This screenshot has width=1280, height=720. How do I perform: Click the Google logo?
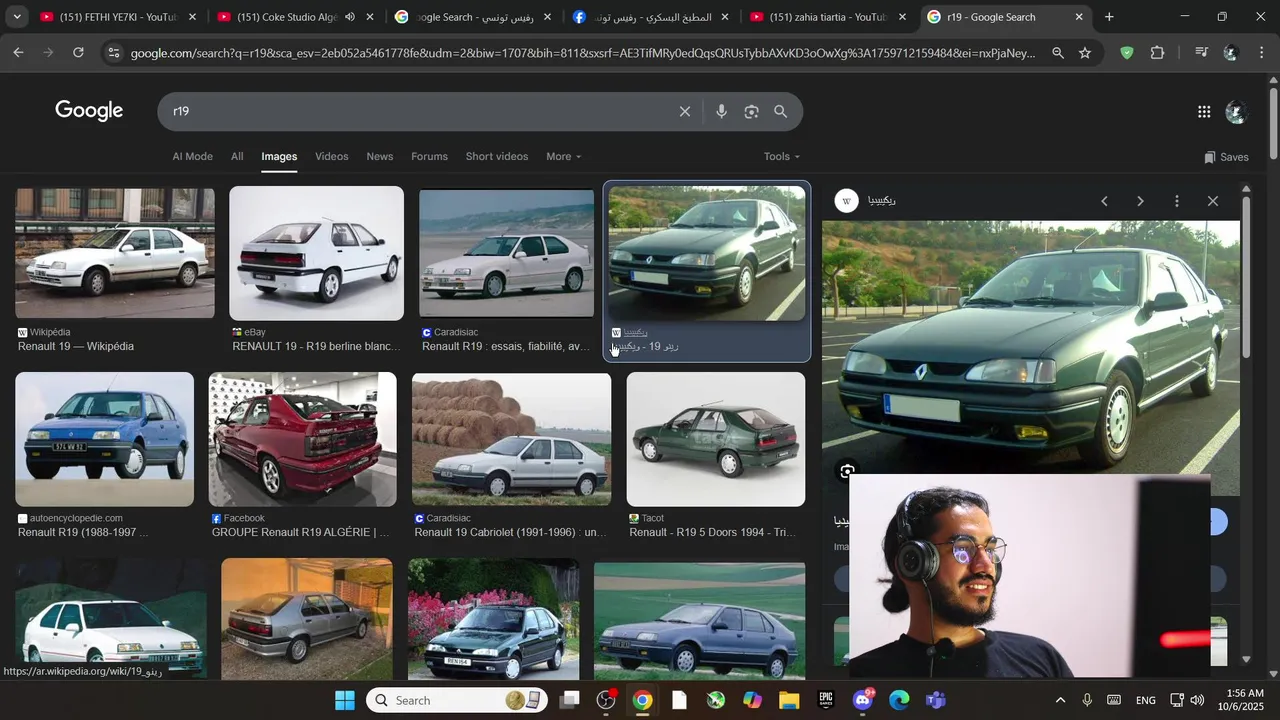click(x=89, y=111)
